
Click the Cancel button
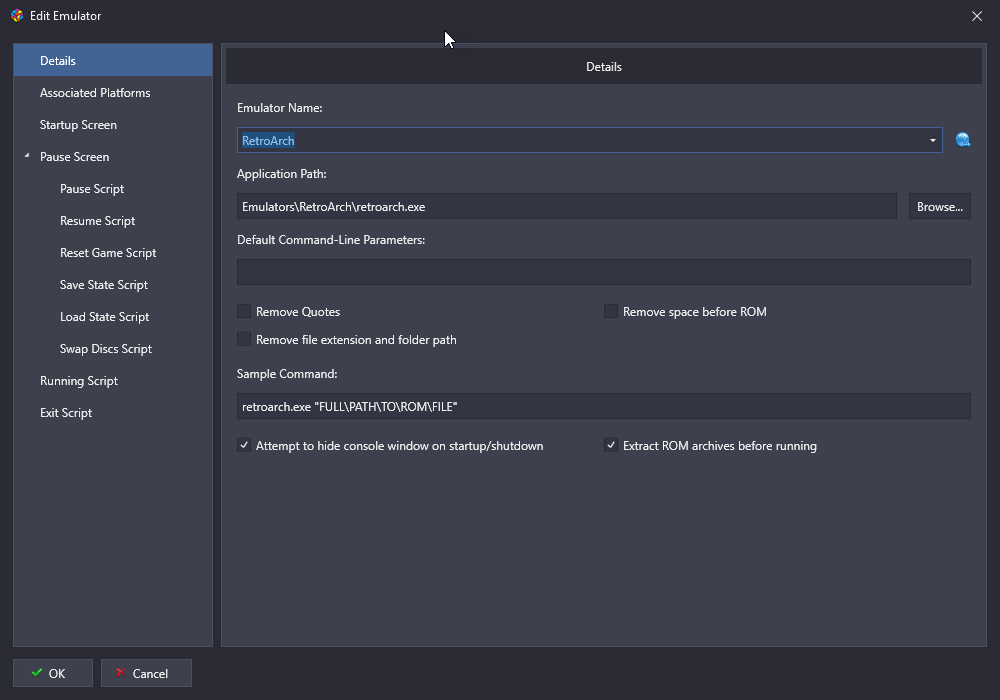pos(146,673)
